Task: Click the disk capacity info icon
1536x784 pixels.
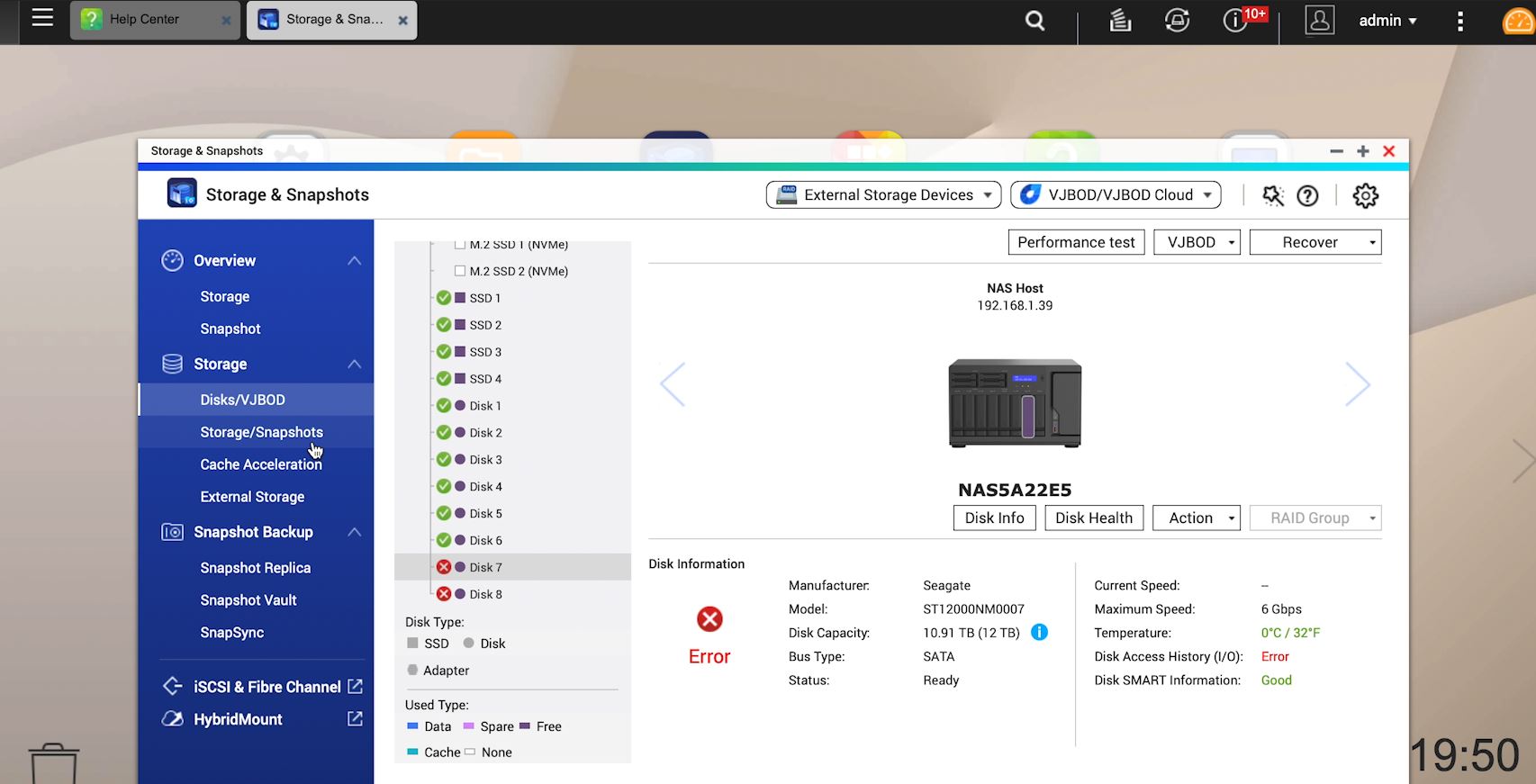Action: point(1039,633)
